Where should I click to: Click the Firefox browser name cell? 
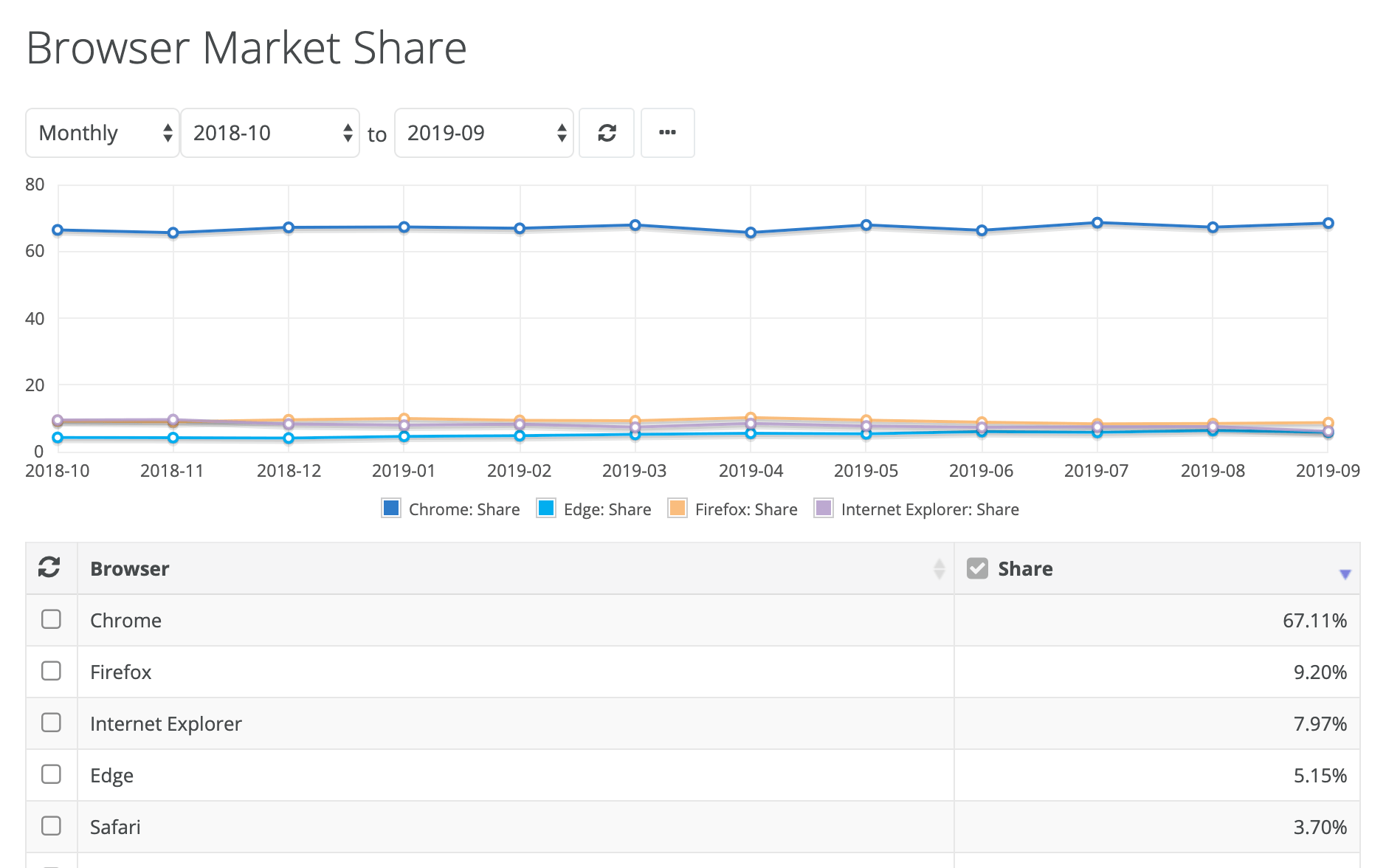pos(515,672)
